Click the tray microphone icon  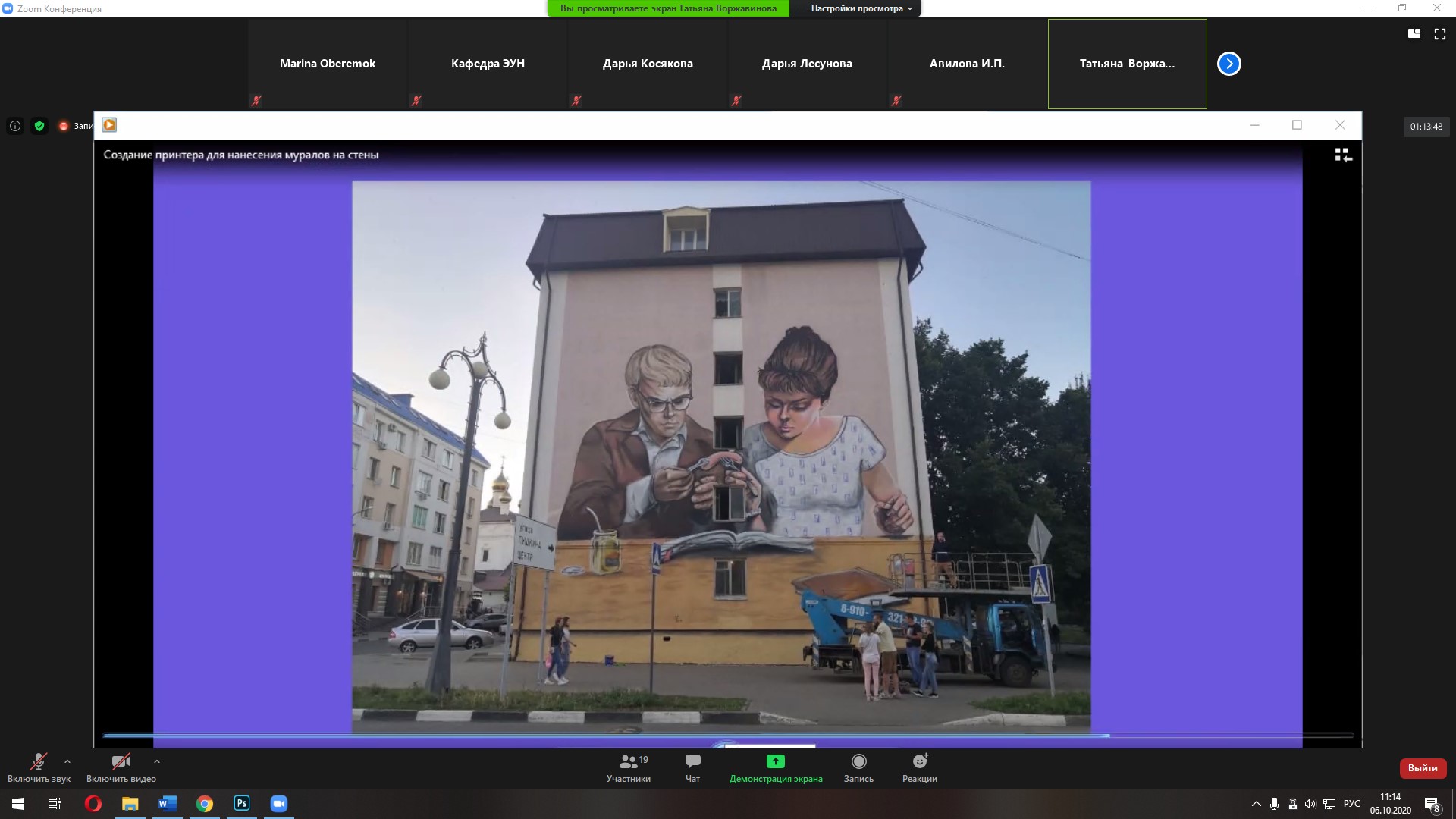(x=1275, y=804)
